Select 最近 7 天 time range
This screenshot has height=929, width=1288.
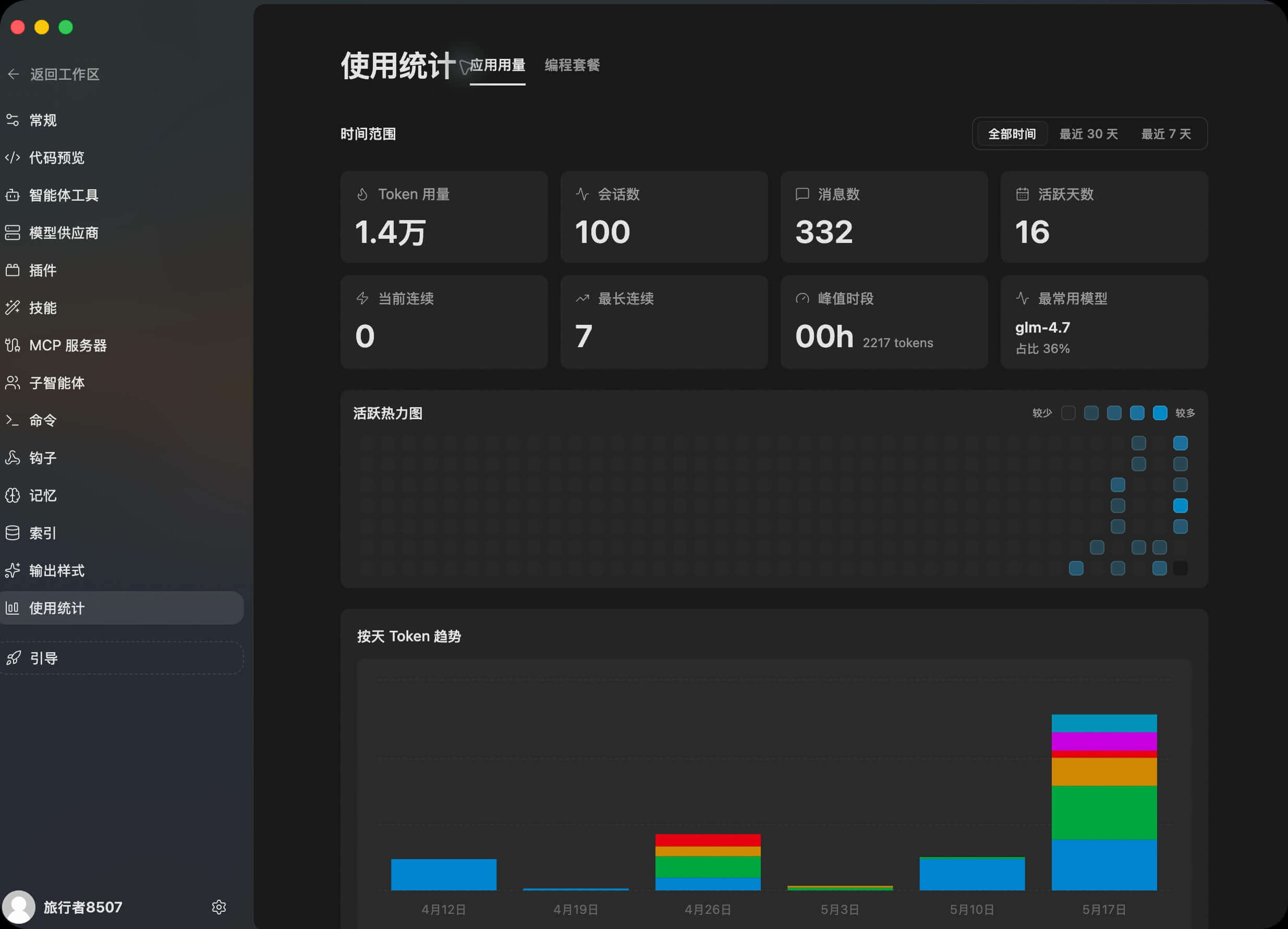point(1165,134)
